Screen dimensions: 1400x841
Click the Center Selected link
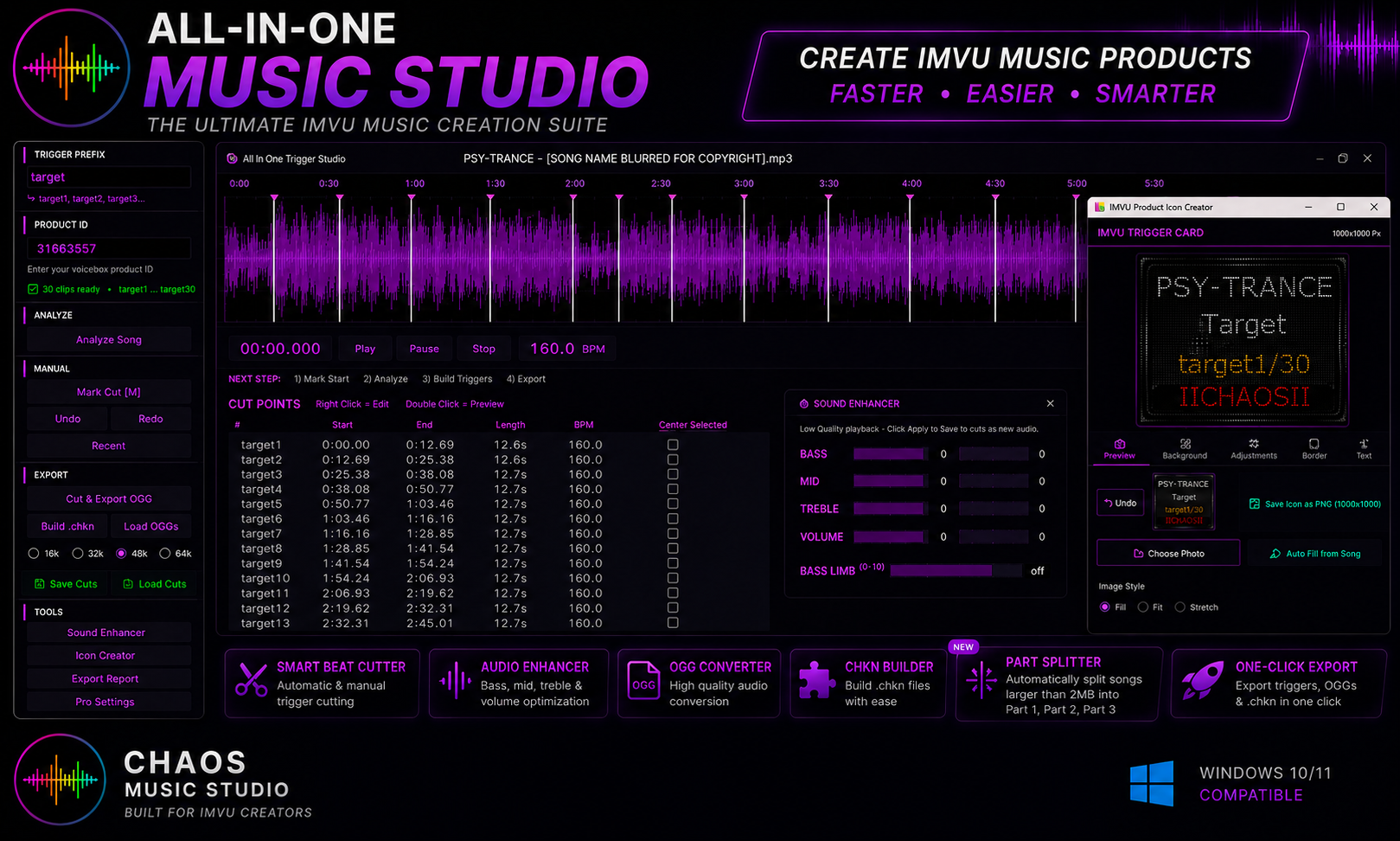[693, 425]
